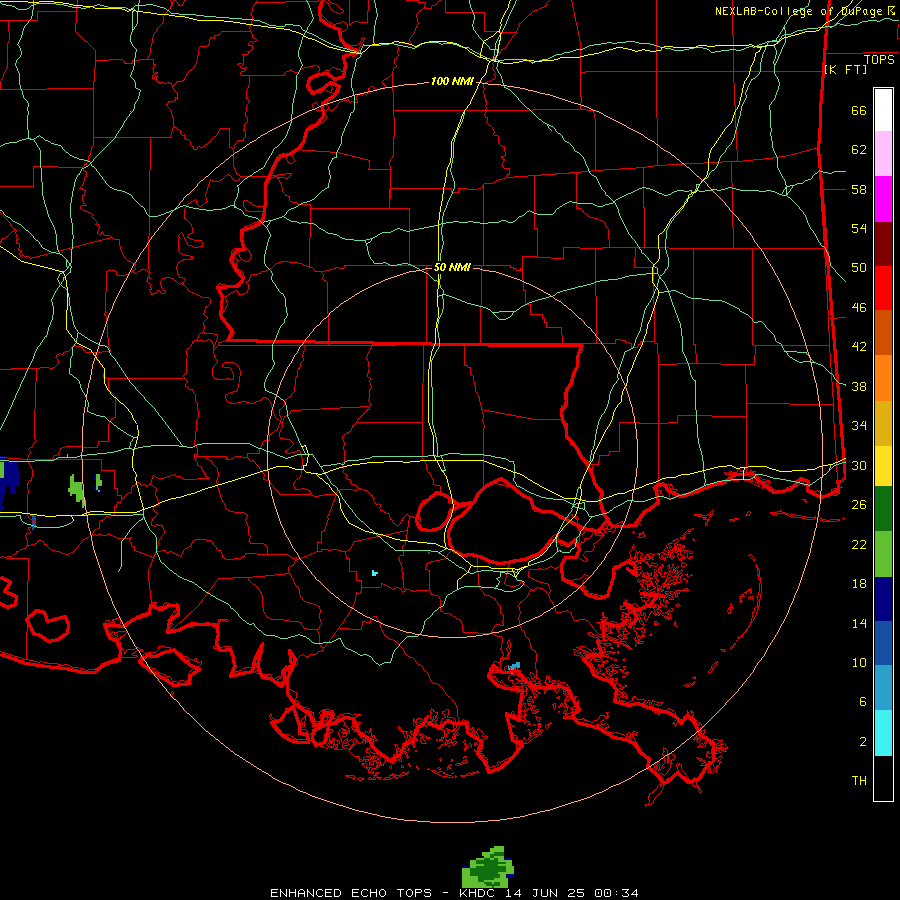This screenshot has width=900, height=900.
Task: Click the '2' legend value
Action: (863, 742)
